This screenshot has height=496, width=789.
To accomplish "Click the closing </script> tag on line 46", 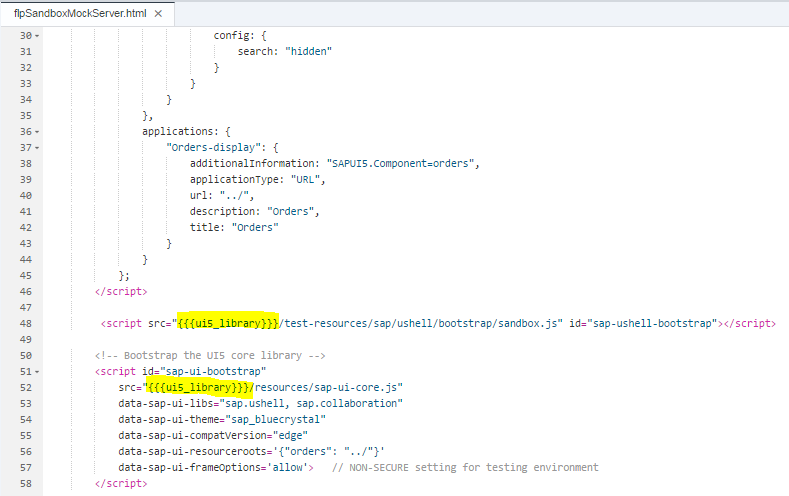I will tap(121, 291).
